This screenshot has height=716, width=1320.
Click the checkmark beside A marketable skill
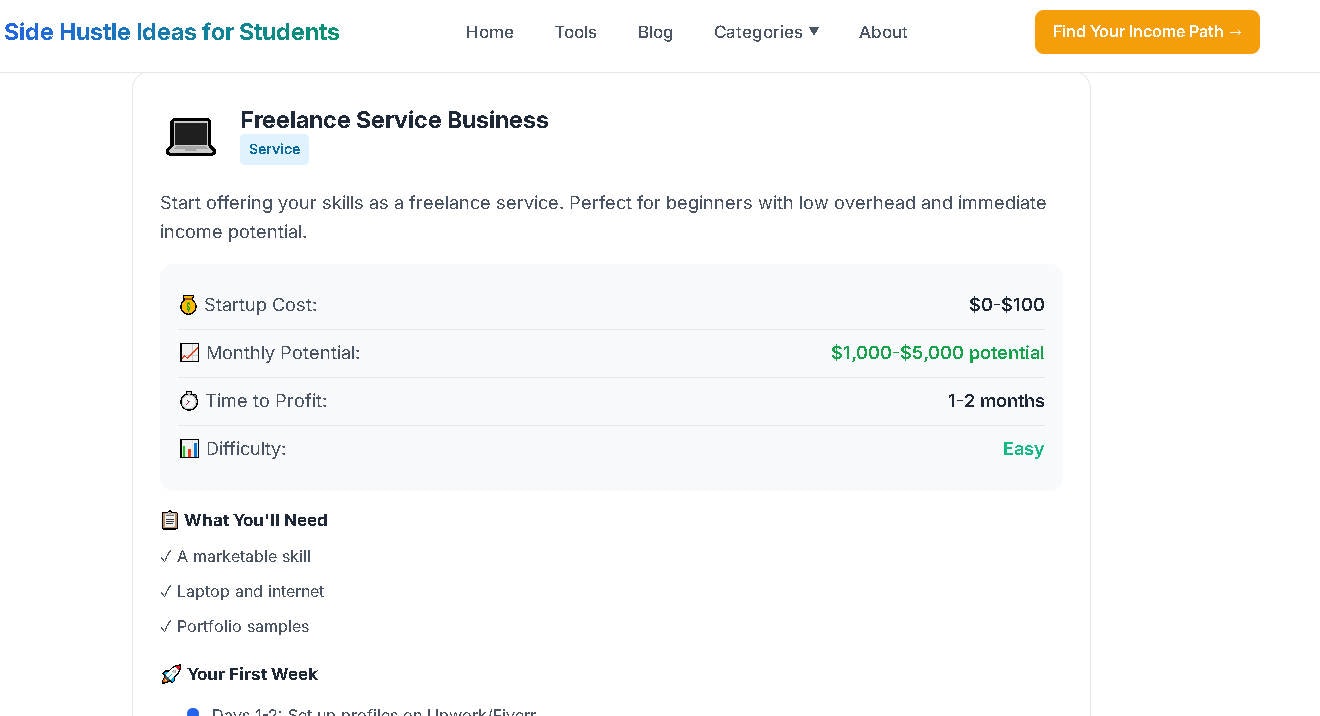point(166,556)
